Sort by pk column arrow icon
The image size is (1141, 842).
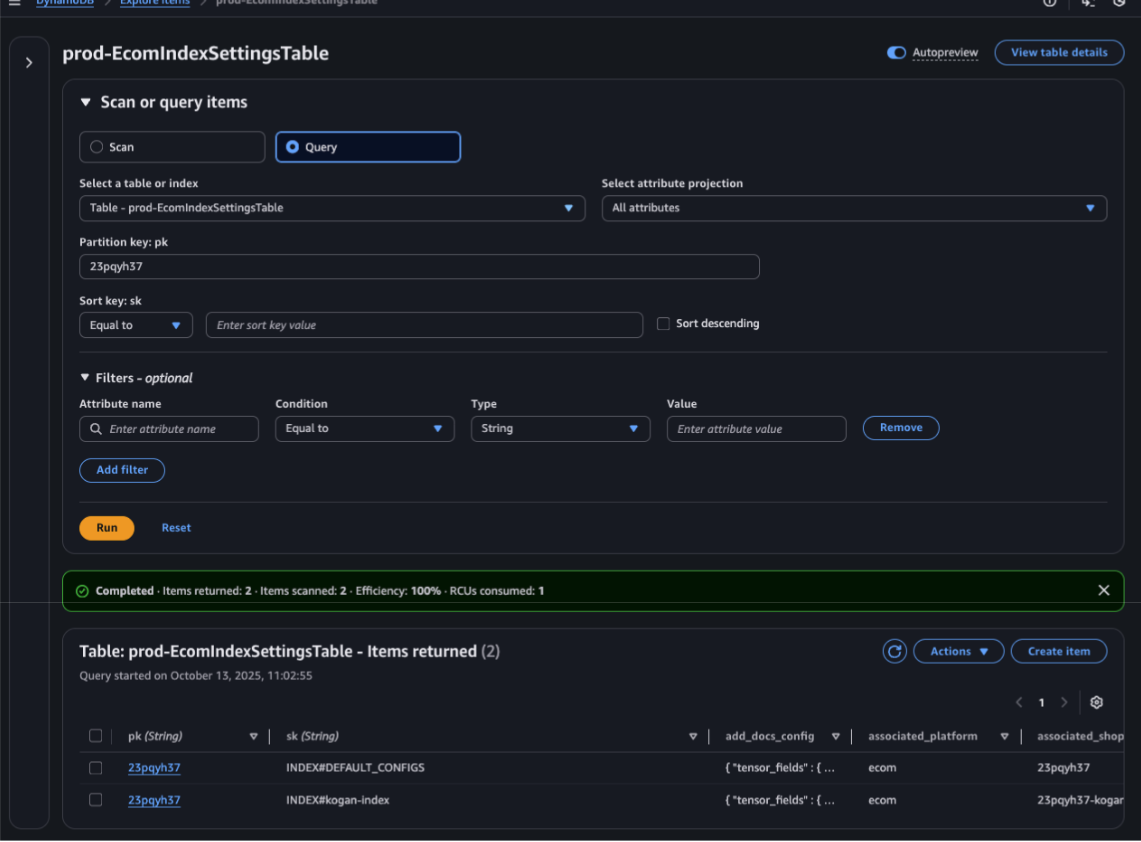[253, 736]
